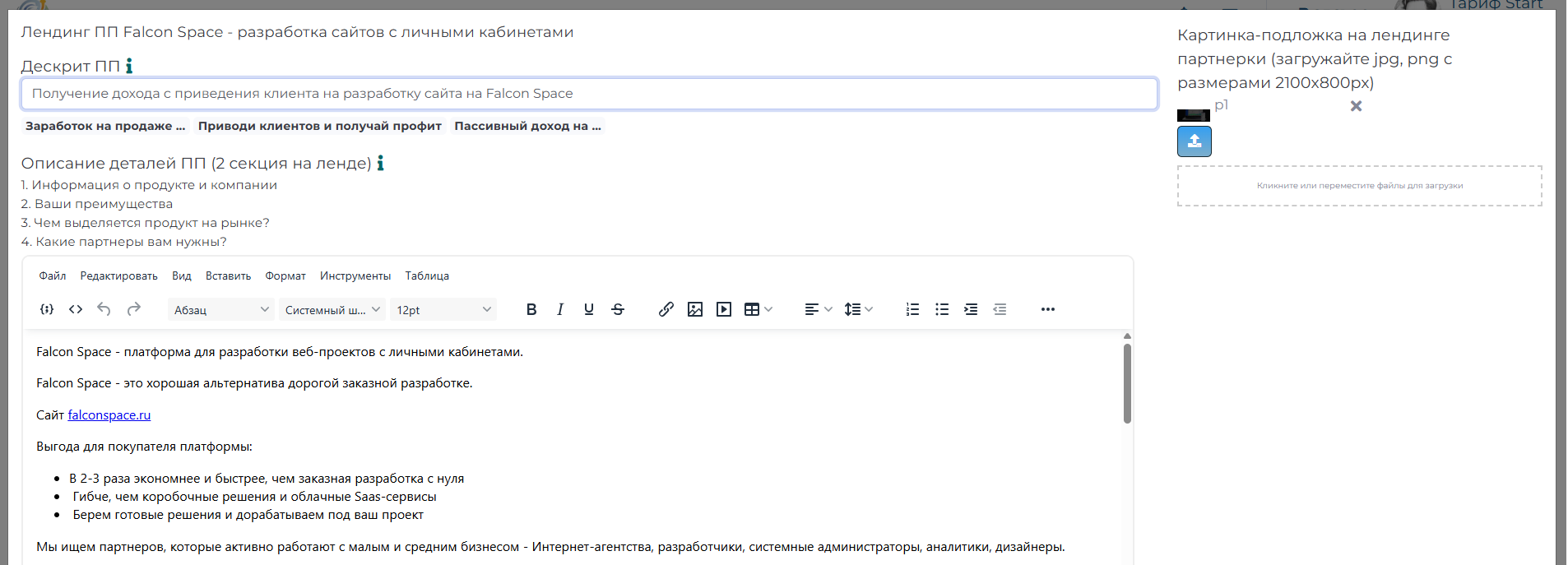Create a bulleted list
Screen dimensions: 1568x565
tap(942, 309)
